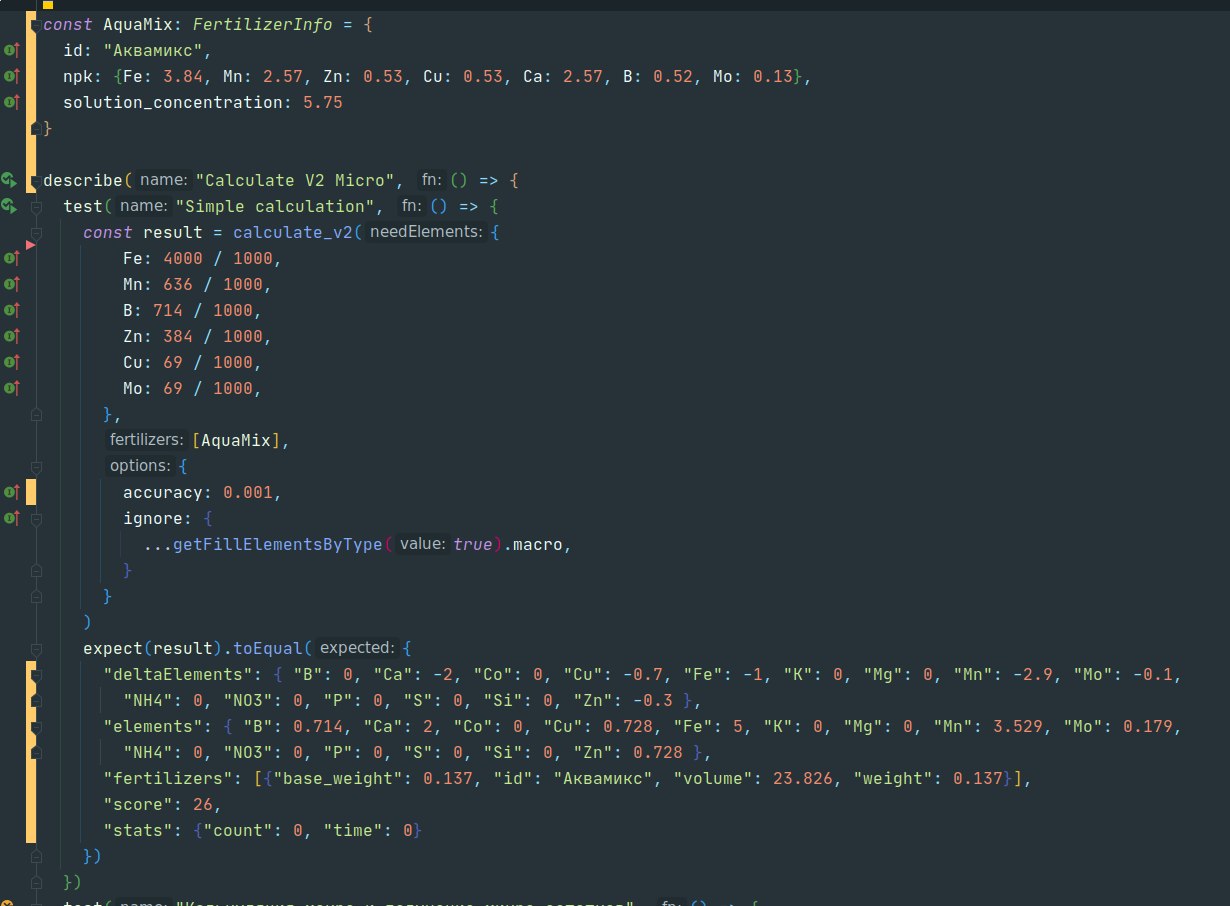Click the implements gutter icon on the npk line

pos(11,76)
